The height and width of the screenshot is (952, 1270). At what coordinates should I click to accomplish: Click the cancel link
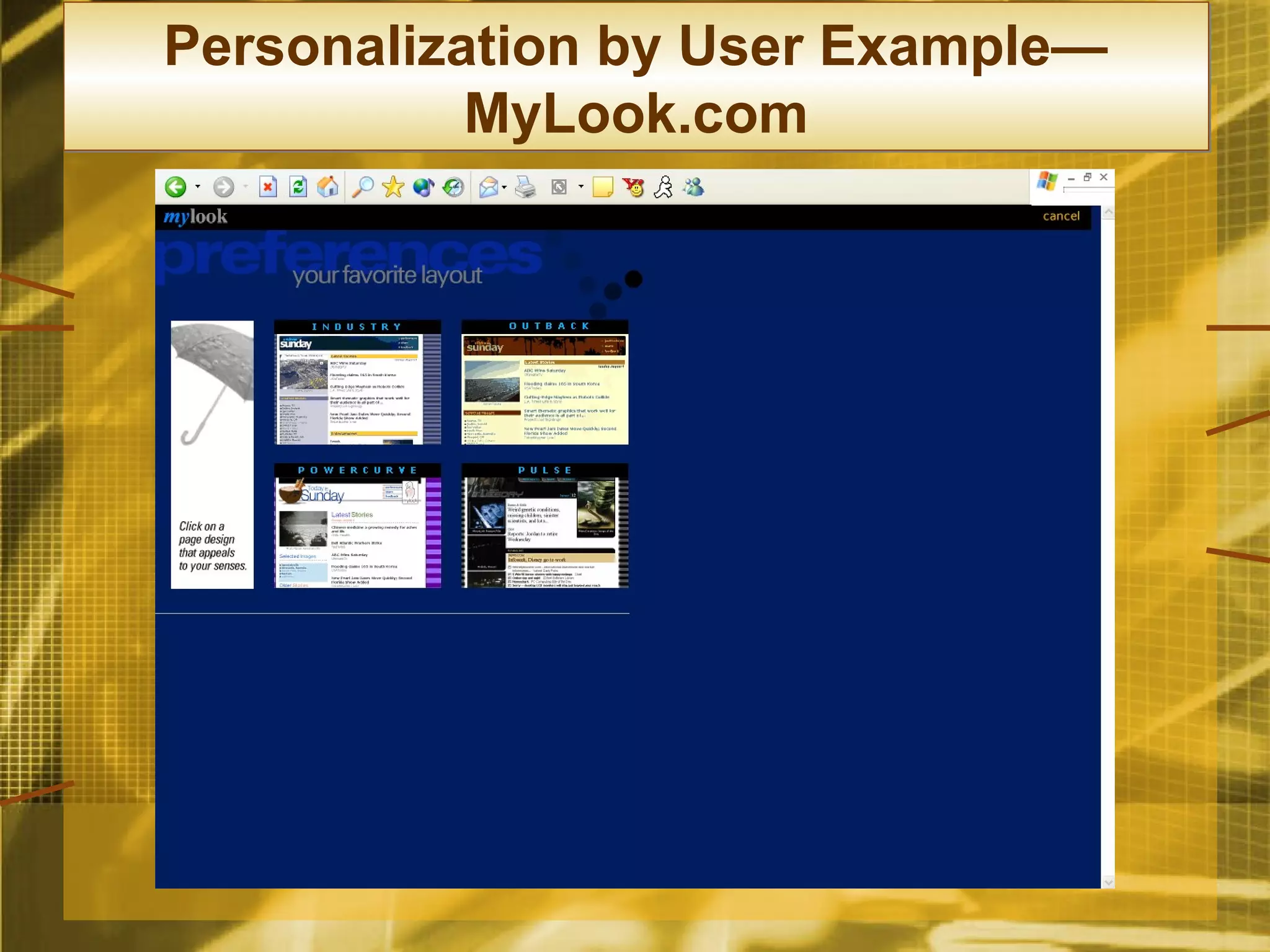click(1061, 216)
